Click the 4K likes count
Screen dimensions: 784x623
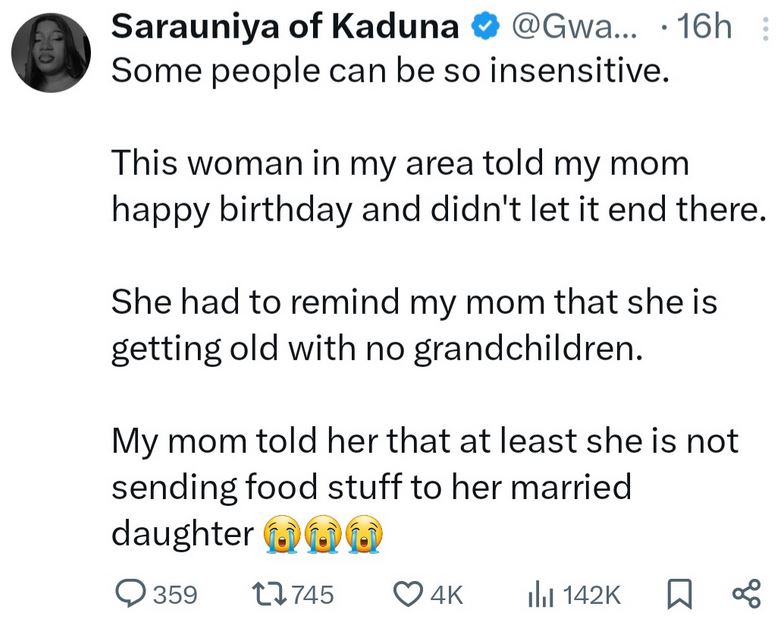tap(445, 595)
